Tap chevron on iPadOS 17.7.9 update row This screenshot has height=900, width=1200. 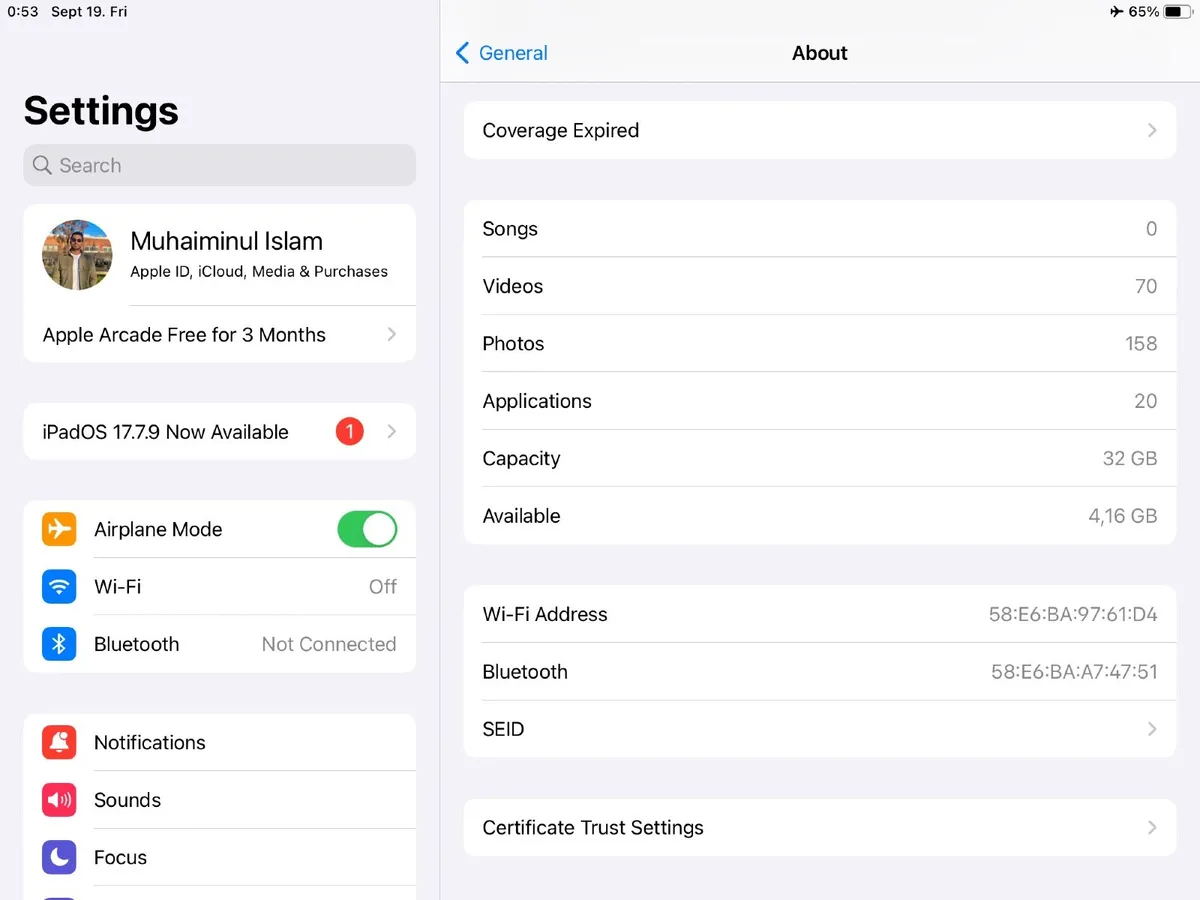coord(392,432)
